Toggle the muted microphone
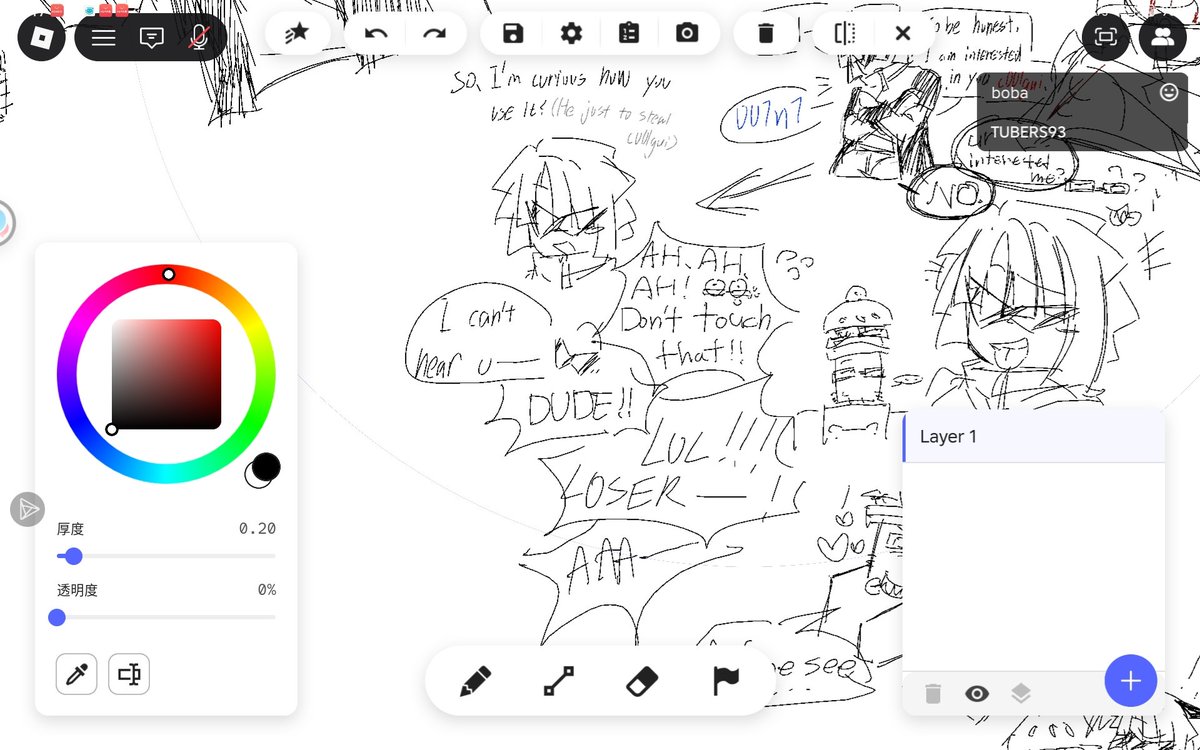 click(x=199, y=38)
